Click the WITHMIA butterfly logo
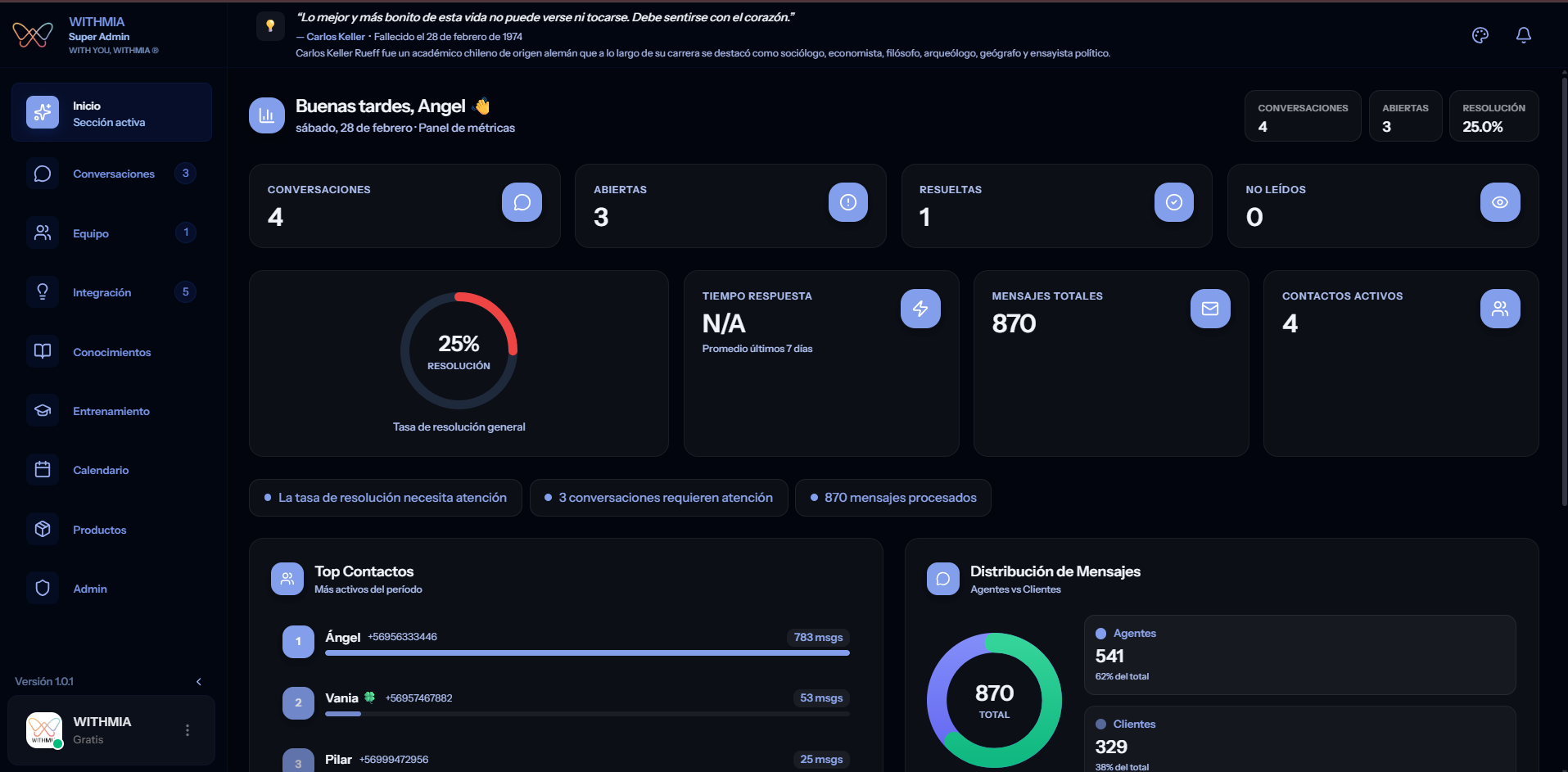1568x772 pixels. (x=32, y=34)
